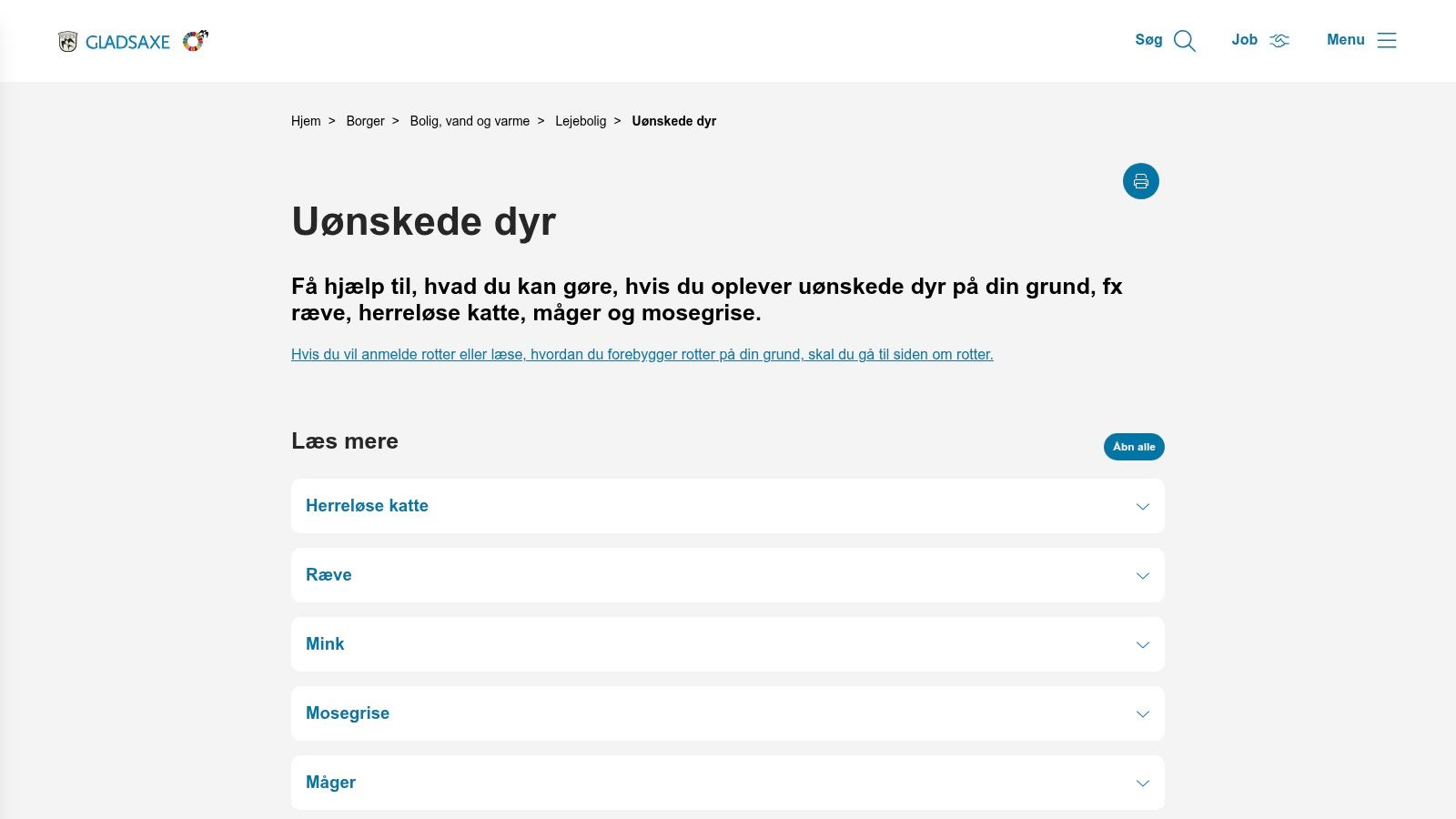
Task: Expand the Mink section title
Action: pos(325,644)
